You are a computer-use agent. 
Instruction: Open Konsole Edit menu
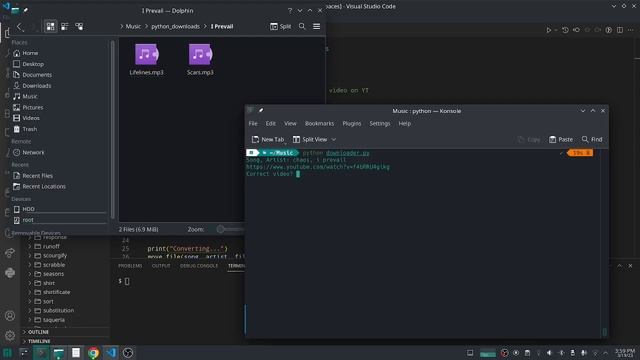[x=271, y=123]
